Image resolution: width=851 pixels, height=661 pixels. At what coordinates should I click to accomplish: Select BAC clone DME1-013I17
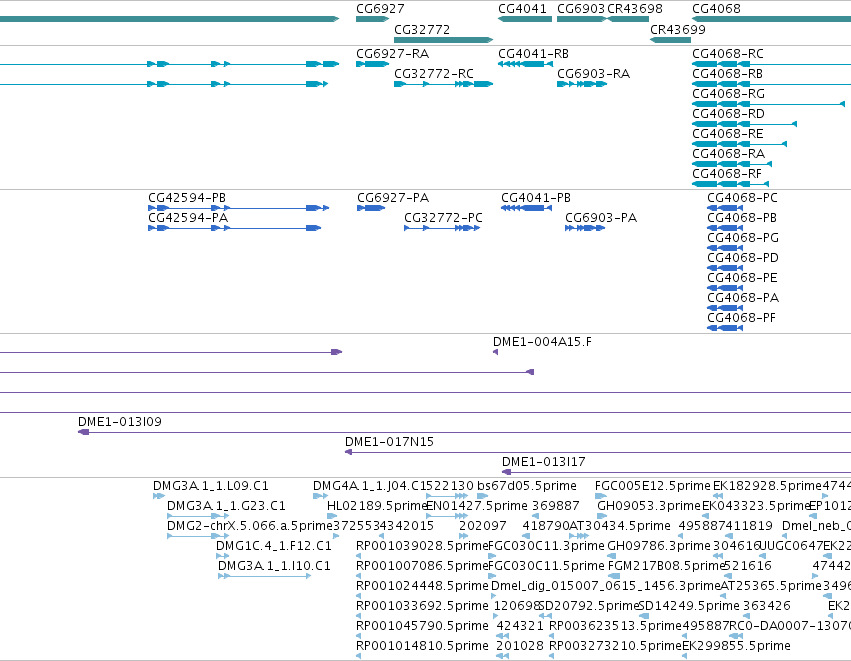click(676, 472)
